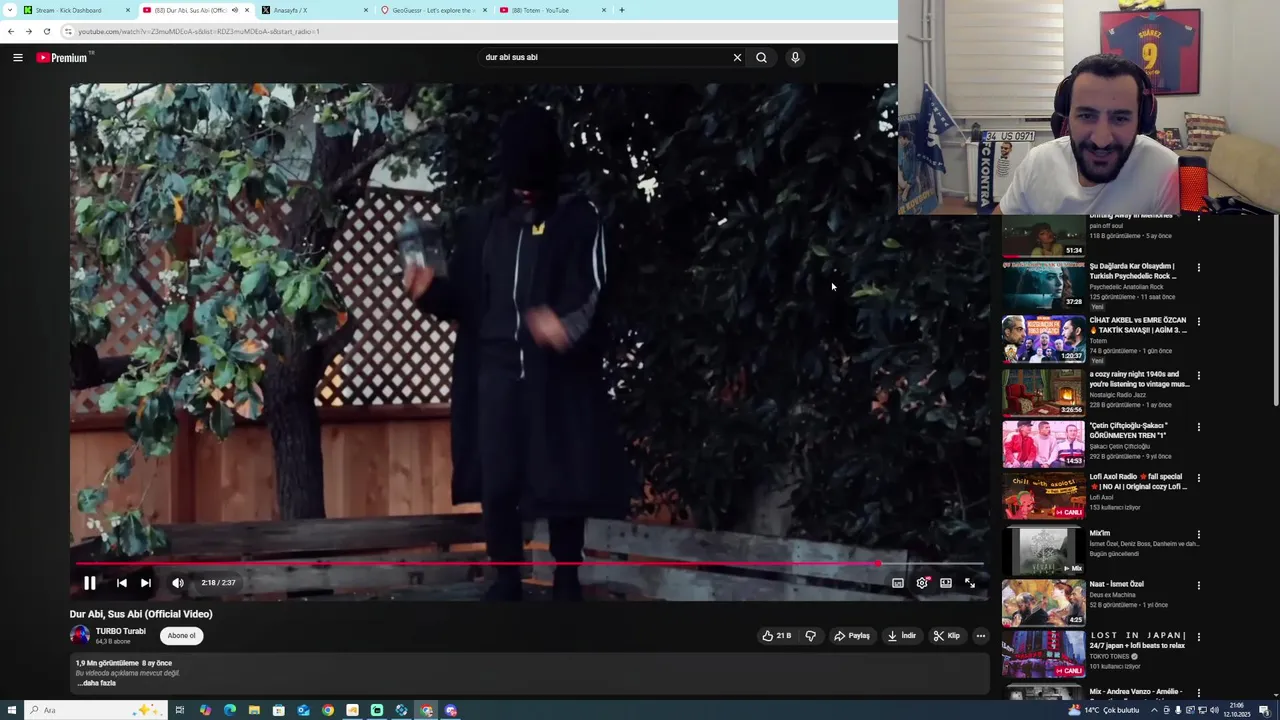Open TURBO Turabi channel name link
The height and width of the screenshot is (720, 1280).
tap(120, 631)
